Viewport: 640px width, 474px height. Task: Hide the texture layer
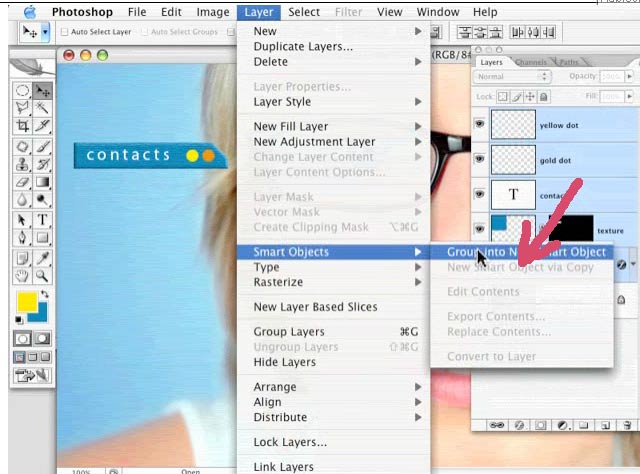(x=480, y=229)
